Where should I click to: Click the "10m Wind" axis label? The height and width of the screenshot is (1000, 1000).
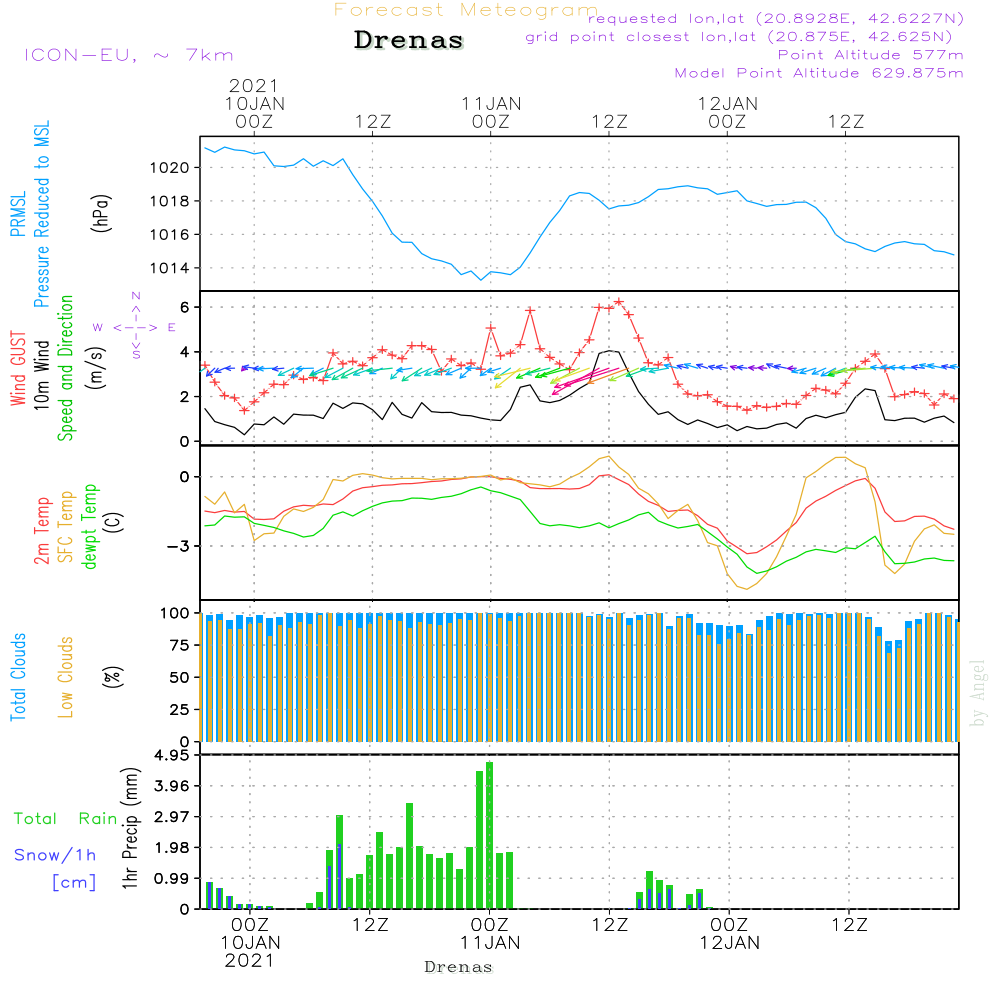pos(41,375)
